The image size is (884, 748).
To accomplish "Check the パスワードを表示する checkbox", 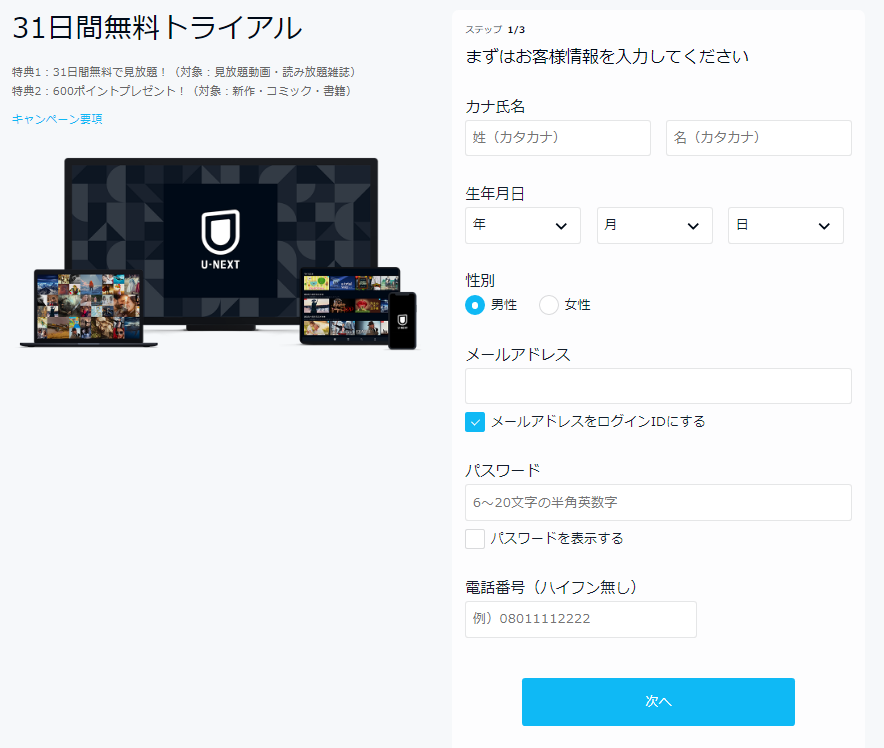I will coord(475,539).
